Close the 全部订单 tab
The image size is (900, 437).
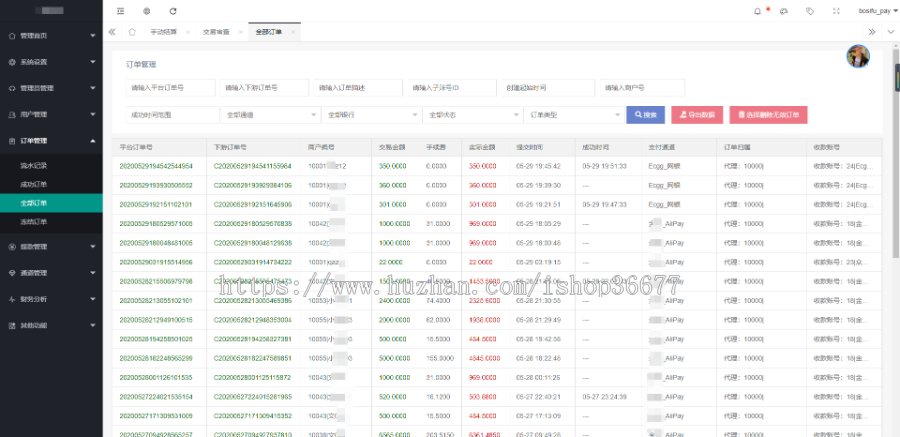click(x=292, y=32)
